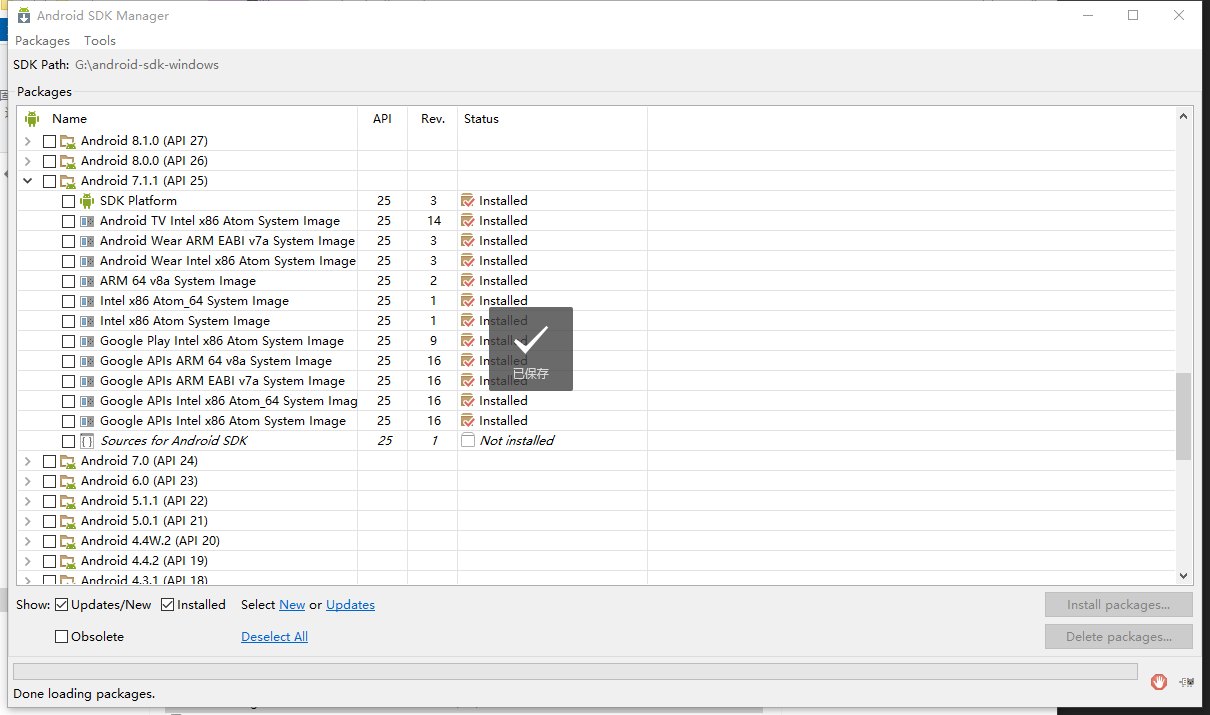This screenshot has width=1210, height=715.
Task: Click the Android 7.0 (API 24) folder icon
Action: click(x=68, y=461)
